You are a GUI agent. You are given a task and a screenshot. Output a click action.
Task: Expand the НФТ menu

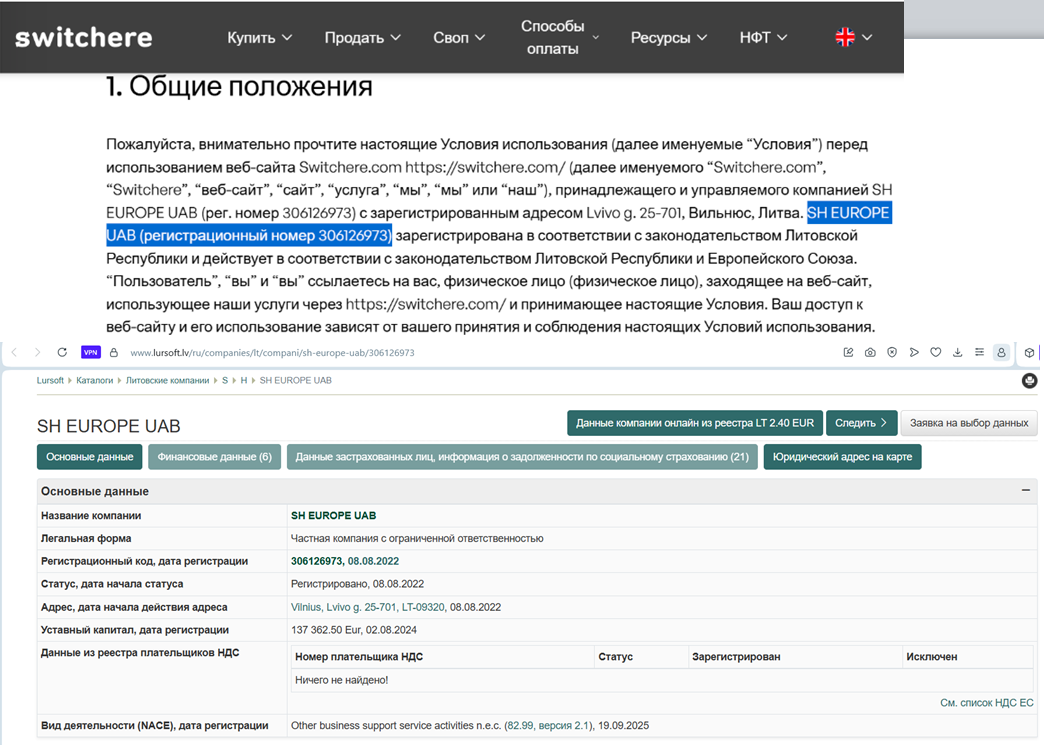763,38
